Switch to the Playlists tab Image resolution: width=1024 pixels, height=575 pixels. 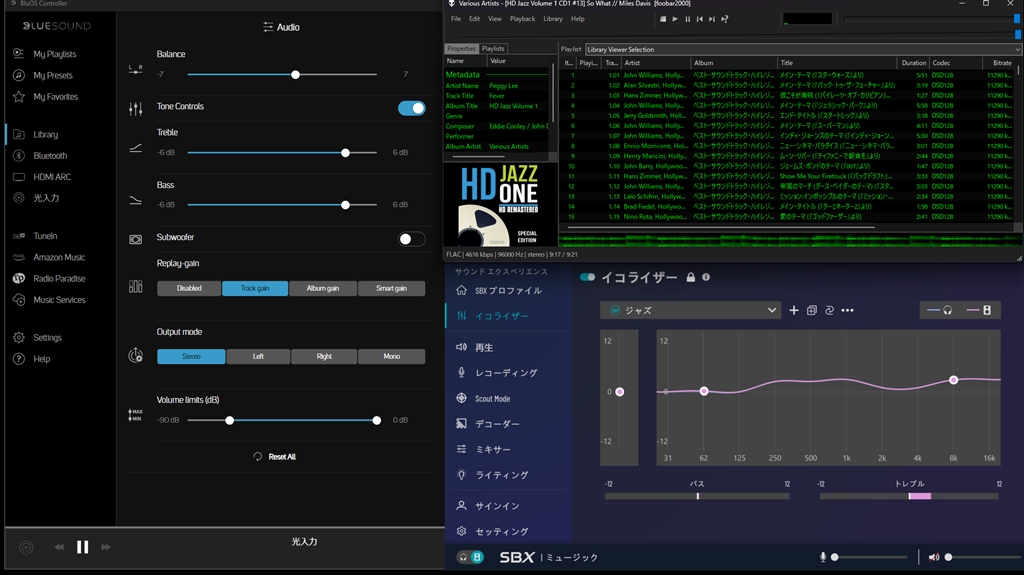(x=493, y=48)
